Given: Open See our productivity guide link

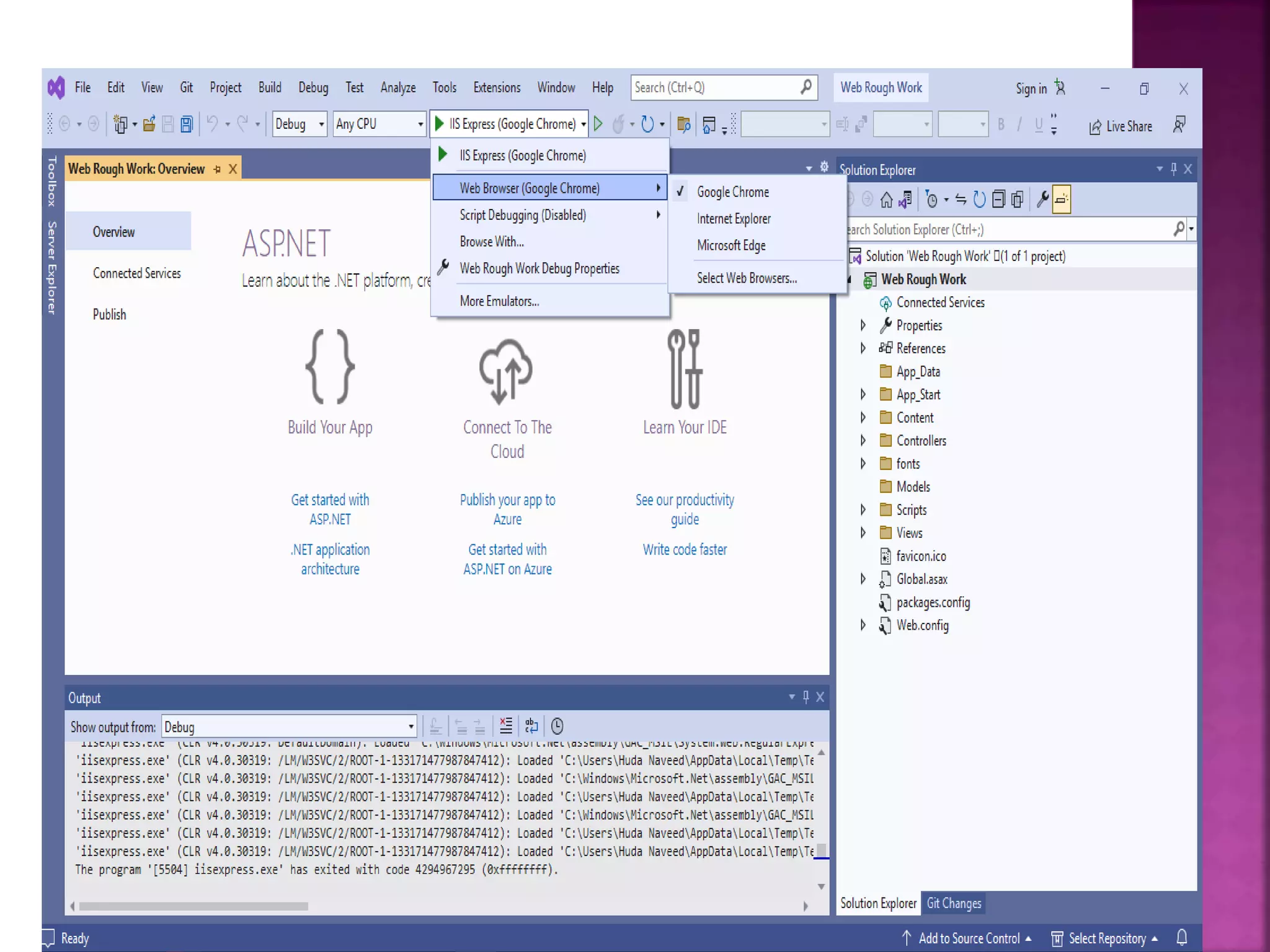Looking at the screenshot, I should [685, 509].
